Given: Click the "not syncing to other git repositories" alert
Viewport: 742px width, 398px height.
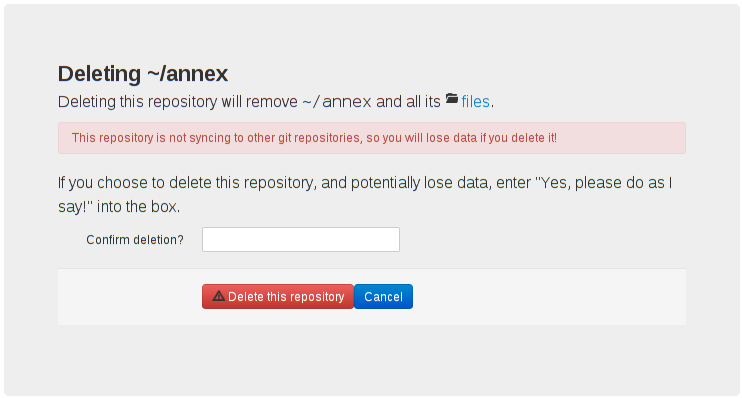Looking at the screenshot, I should point(314,138).
